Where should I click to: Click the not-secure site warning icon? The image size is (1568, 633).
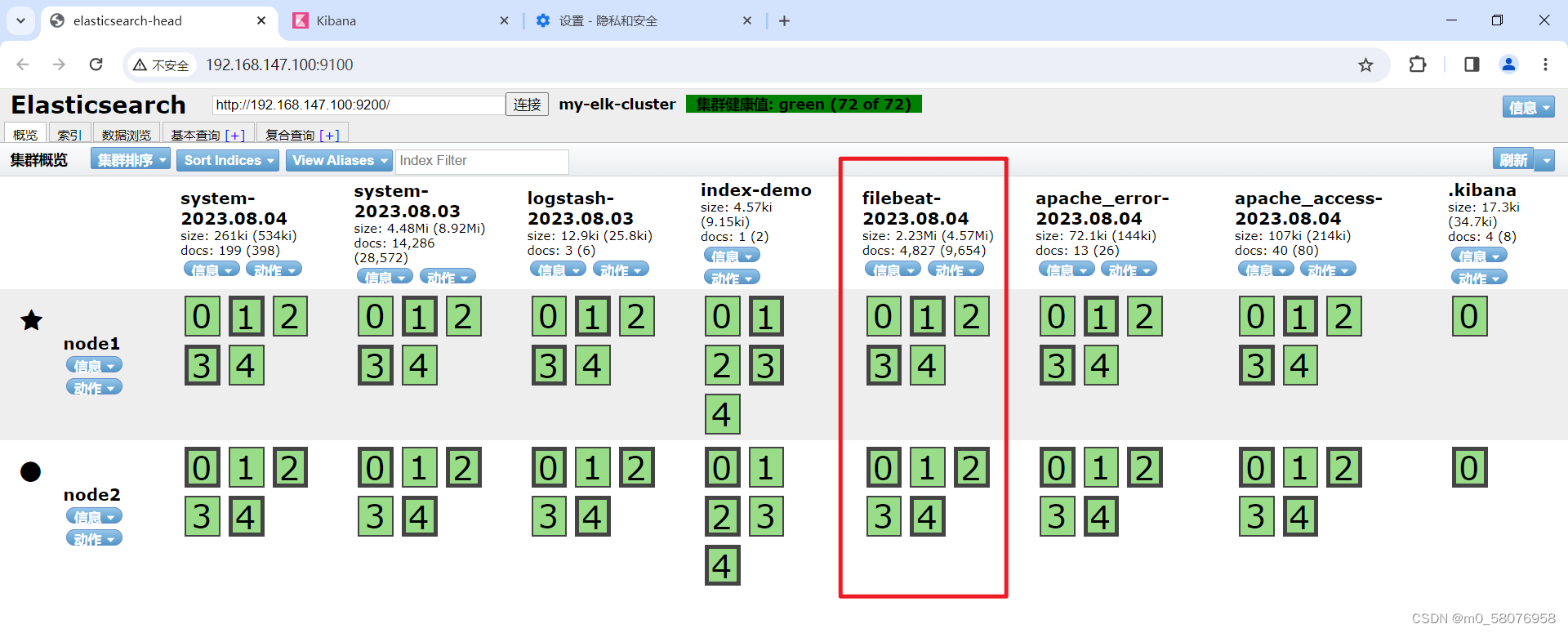click(x=161, y=65)
